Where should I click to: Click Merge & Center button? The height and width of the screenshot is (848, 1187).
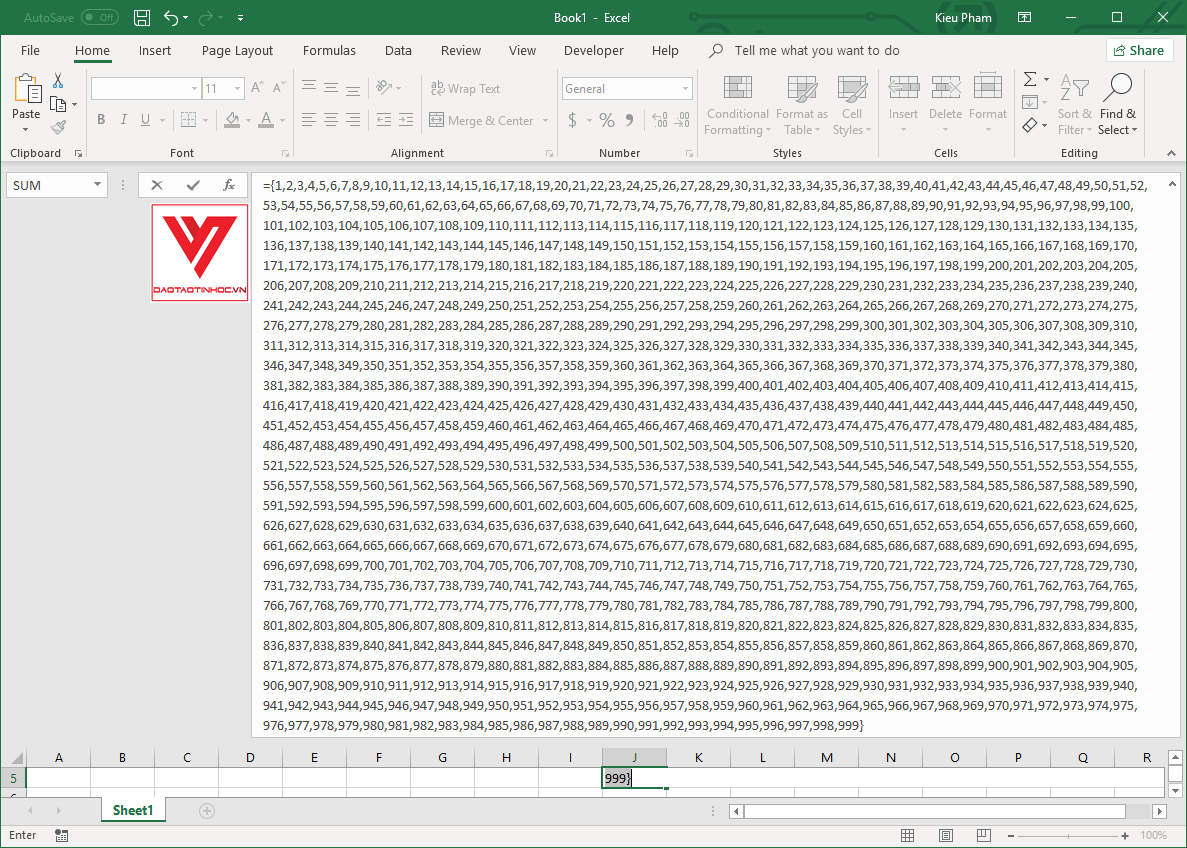481,120
